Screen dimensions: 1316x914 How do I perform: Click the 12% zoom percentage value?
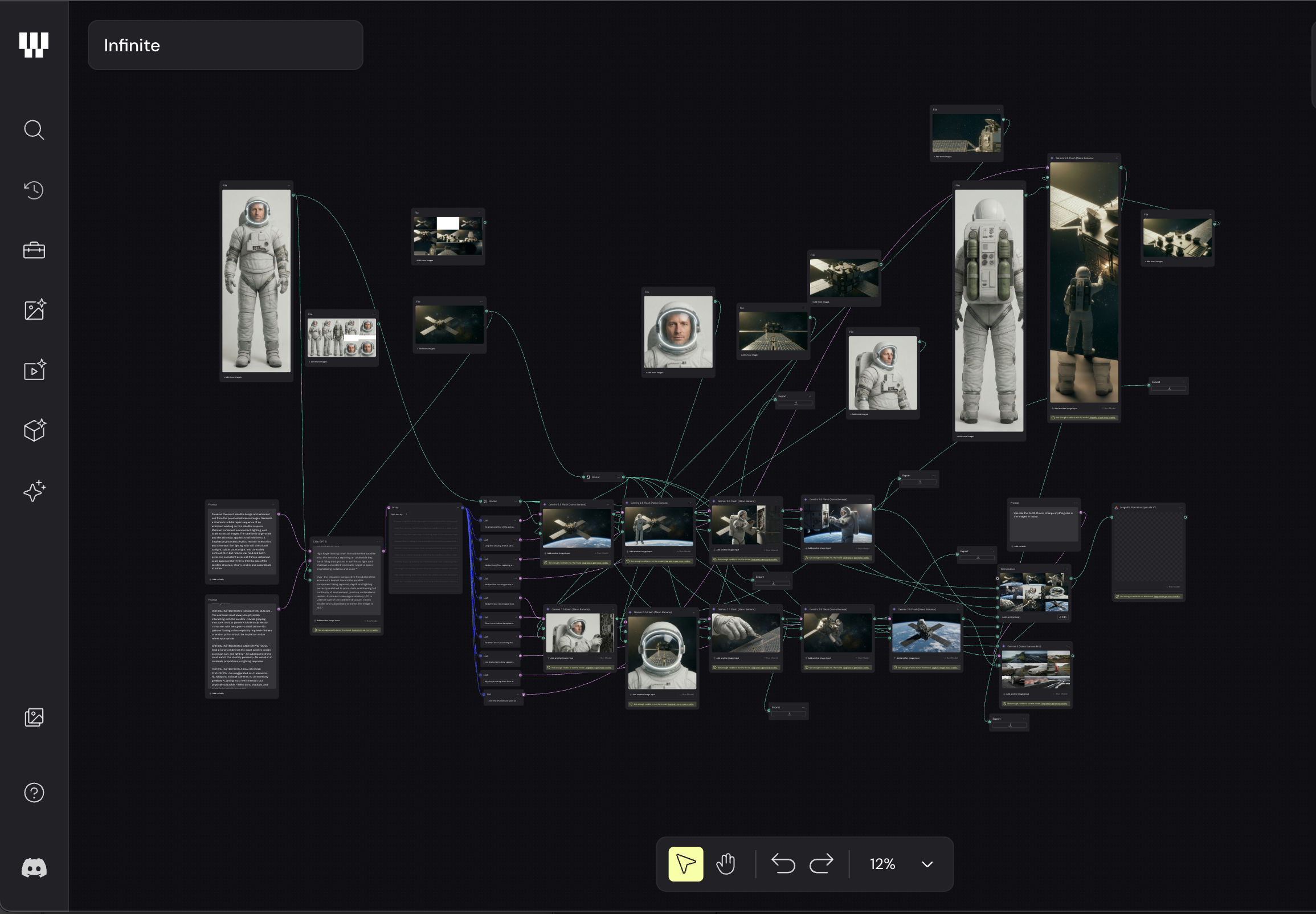tap(882, 864)
